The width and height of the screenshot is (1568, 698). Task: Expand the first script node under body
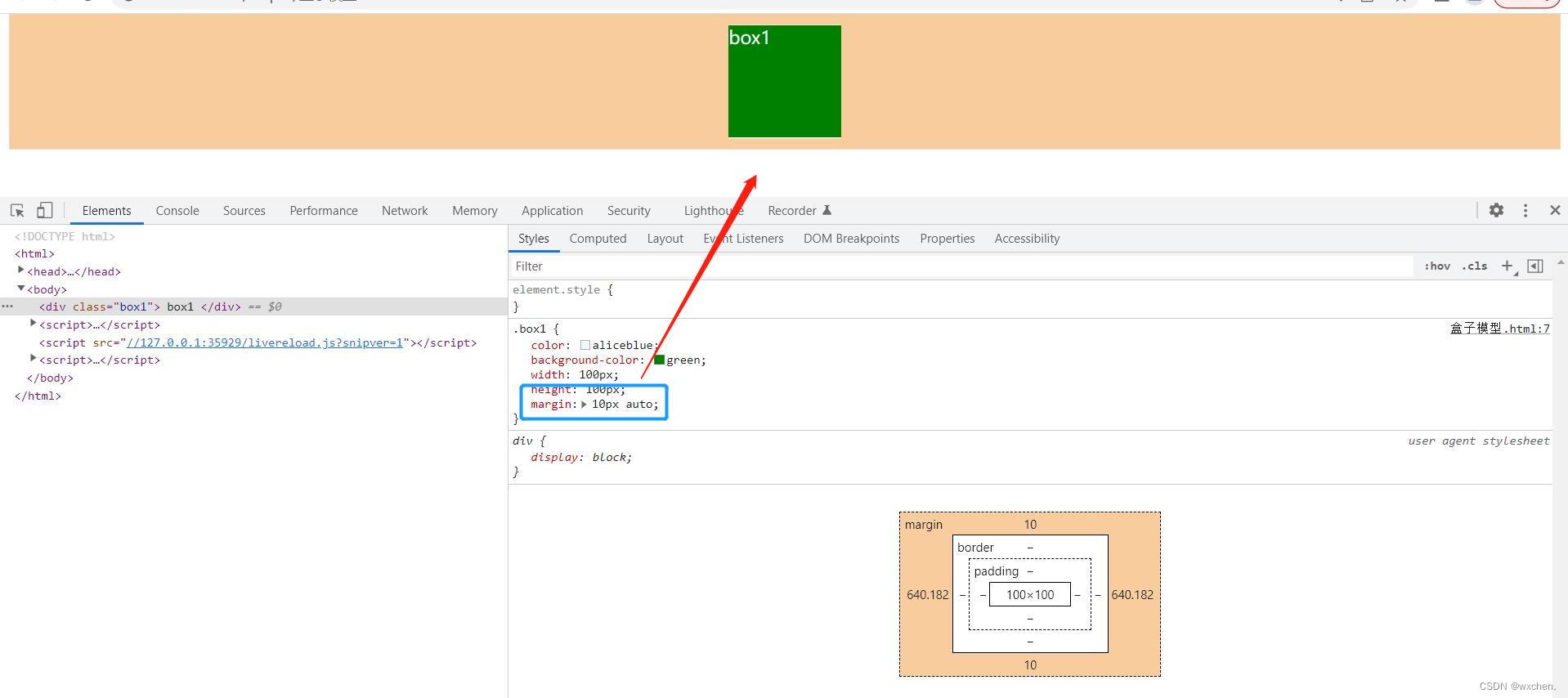[x=34, y=324]
